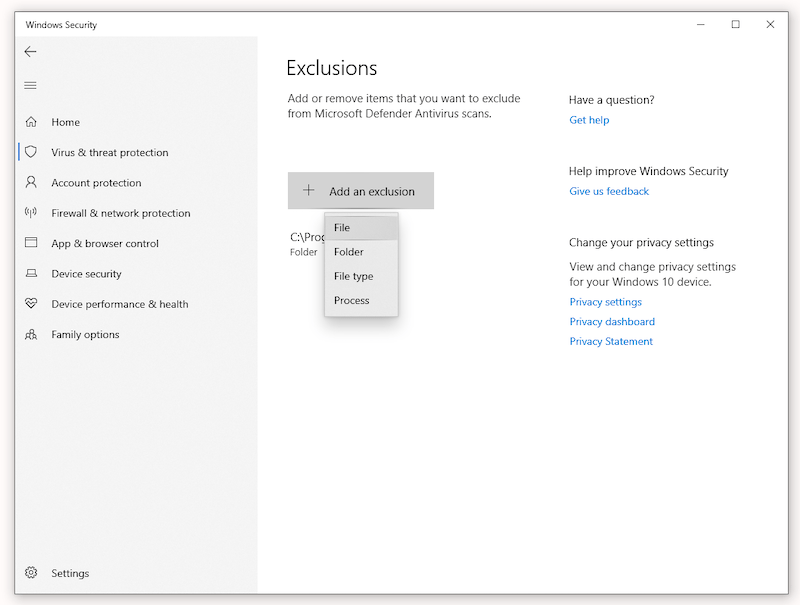Select Family options icon

click(x=30, y=334)
